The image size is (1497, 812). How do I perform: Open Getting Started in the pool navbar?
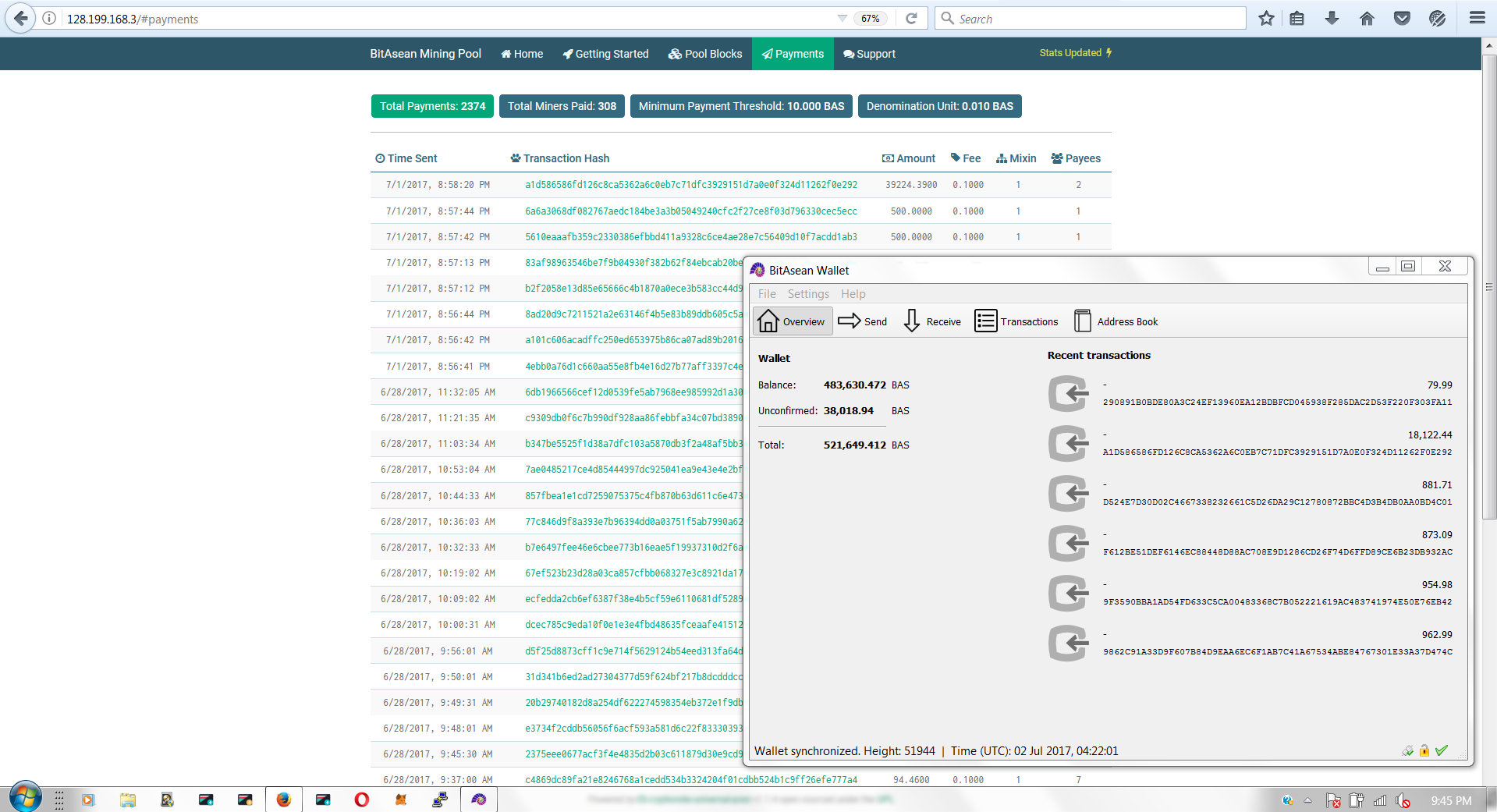pyautogui.click(x=605, y=54)
